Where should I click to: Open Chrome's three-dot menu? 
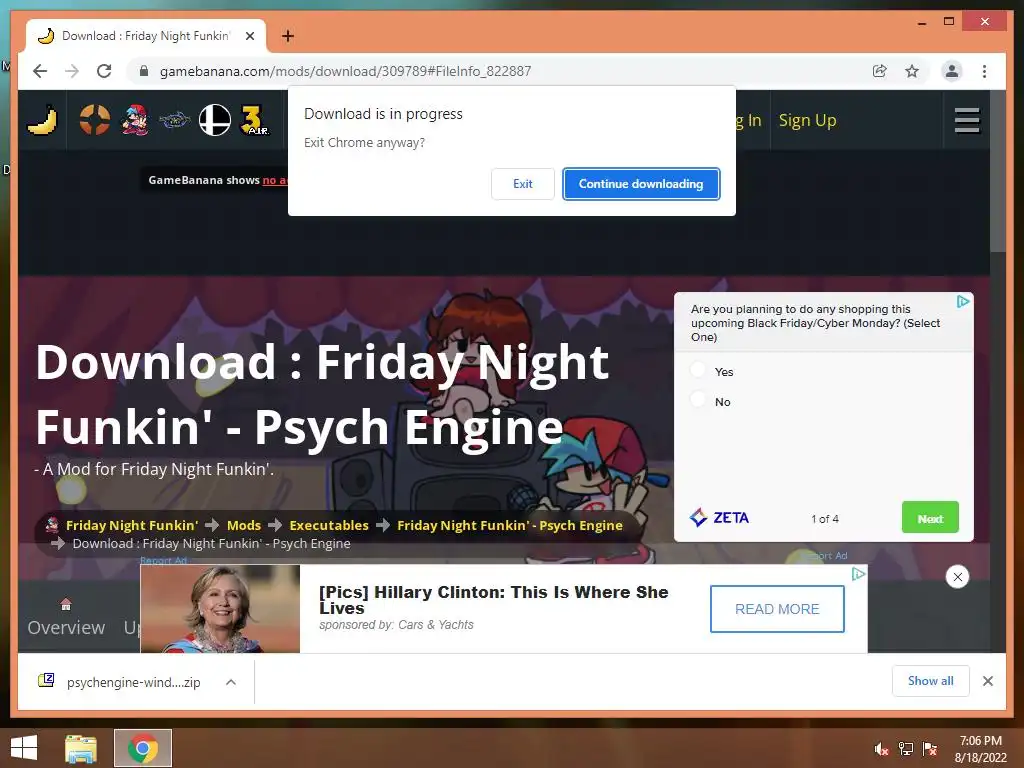[984, 71]
